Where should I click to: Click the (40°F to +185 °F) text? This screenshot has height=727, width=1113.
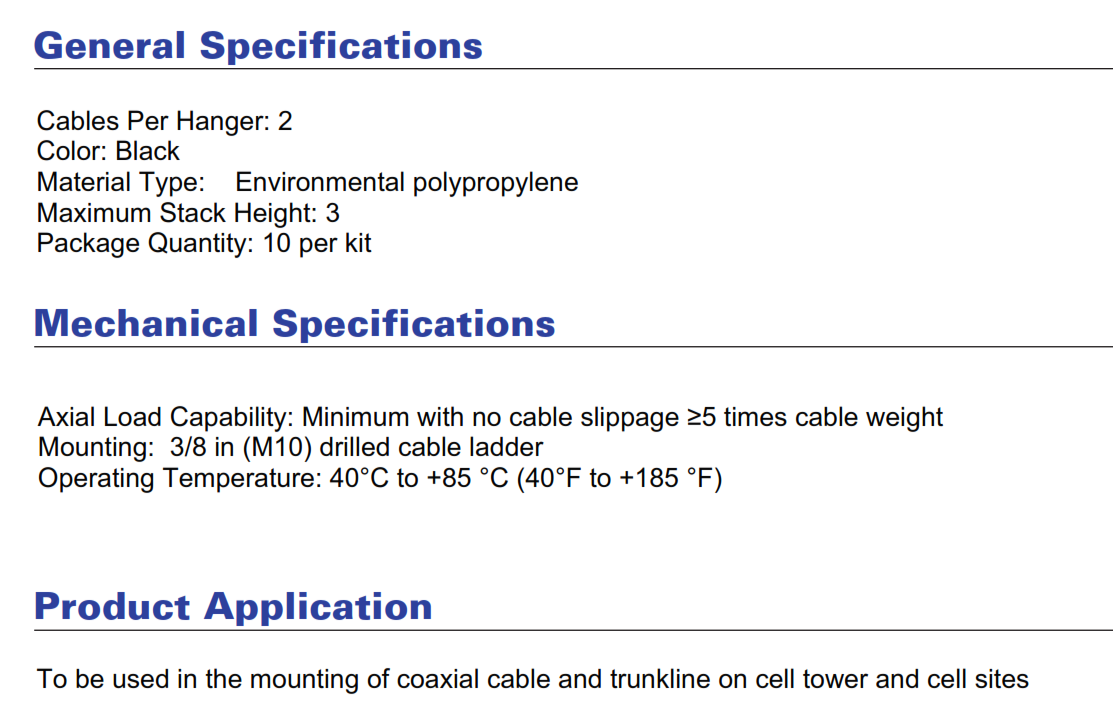(x=620, y=479)
